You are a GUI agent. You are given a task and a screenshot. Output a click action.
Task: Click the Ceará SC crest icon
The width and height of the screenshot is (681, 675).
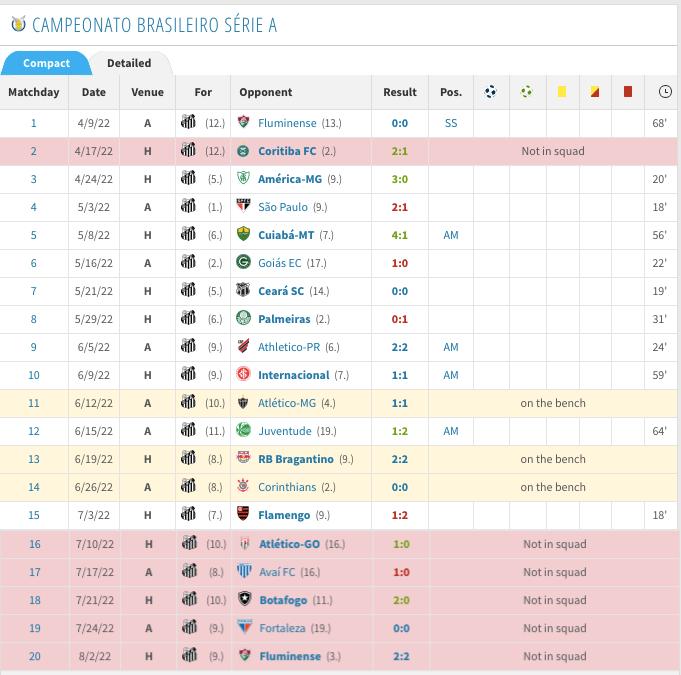click(x=243, y=290)
